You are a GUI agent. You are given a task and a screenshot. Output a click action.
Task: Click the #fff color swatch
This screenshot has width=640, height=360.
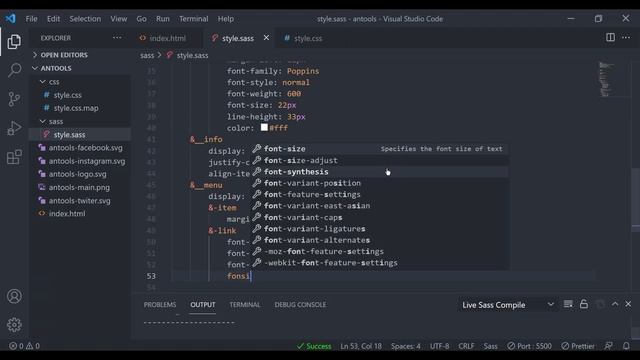tap(264, 127)
